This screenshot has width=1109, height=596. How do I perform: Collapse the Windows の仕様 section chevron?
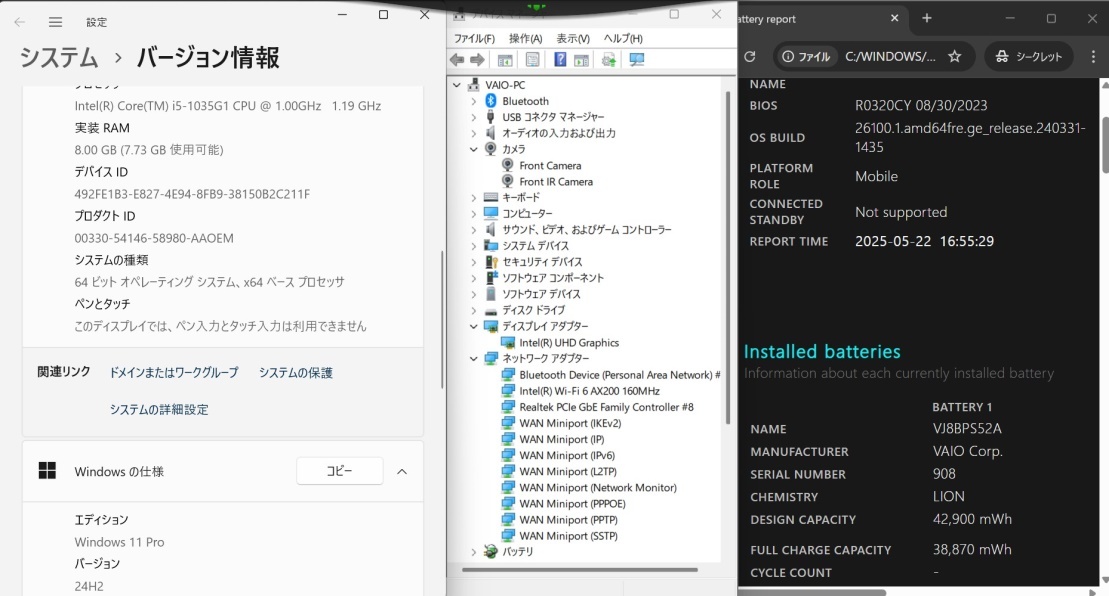point(402,472)
